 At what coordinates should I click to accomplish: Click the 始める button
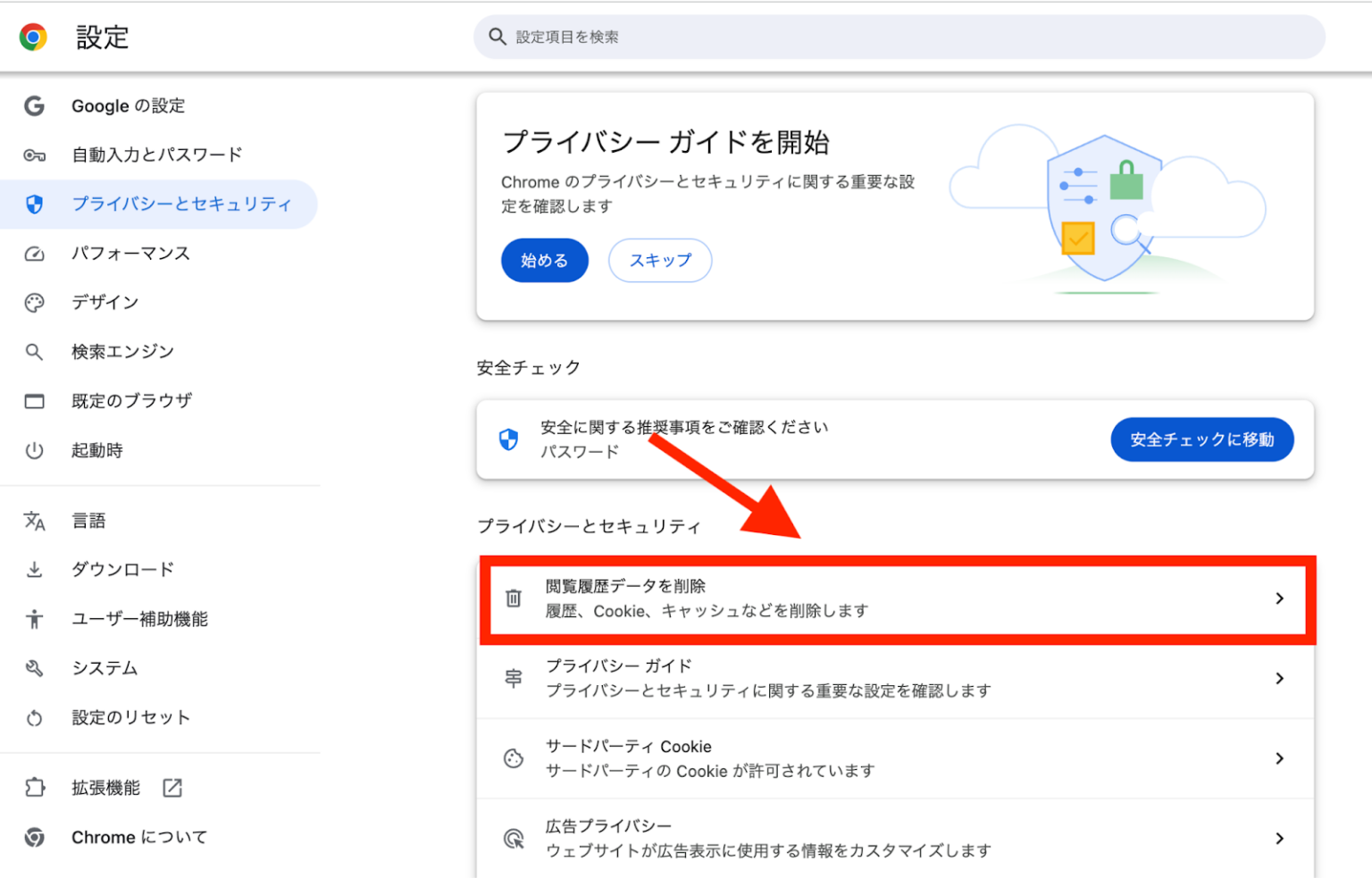click(544, 260)
